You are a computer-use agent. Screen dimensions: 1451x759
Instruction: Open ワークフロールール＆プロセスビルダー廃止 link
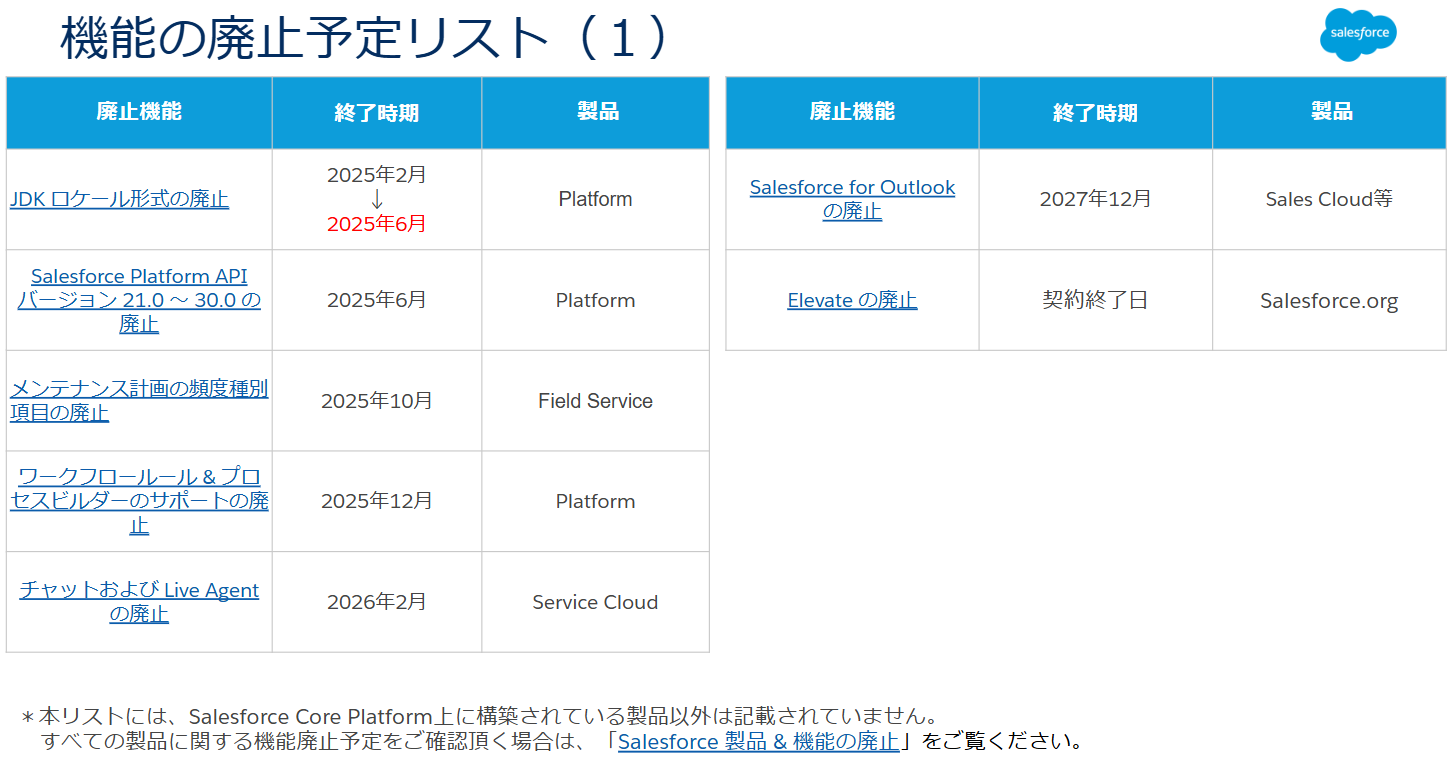[139, 501]
